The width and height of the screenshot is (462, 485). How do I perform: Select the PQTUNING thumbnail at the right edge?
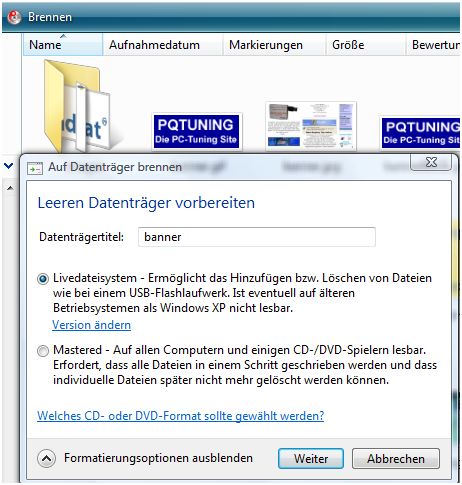tap(421, 132)
